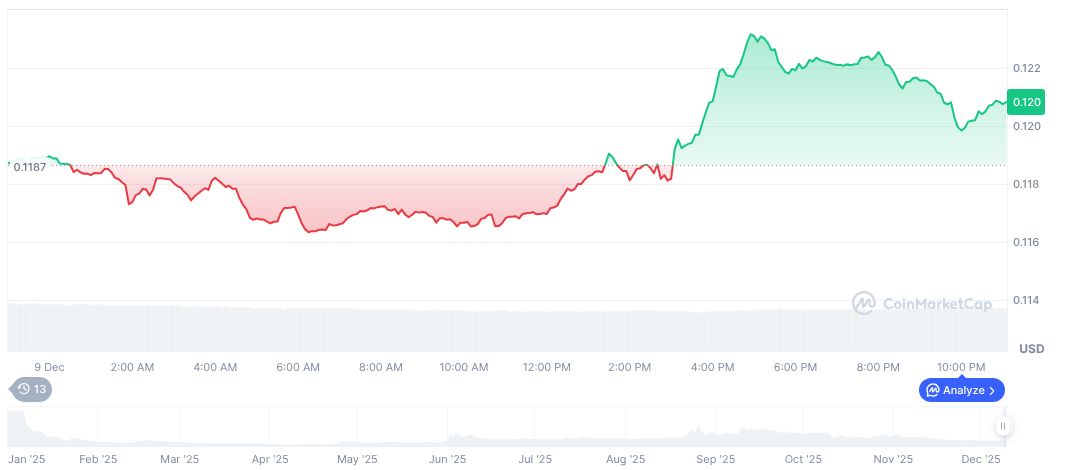The width and height of the screenshot is (1072, 470).
Task: Select Jun '25 on the navigator timeline
Action: [x=447, y=459]
